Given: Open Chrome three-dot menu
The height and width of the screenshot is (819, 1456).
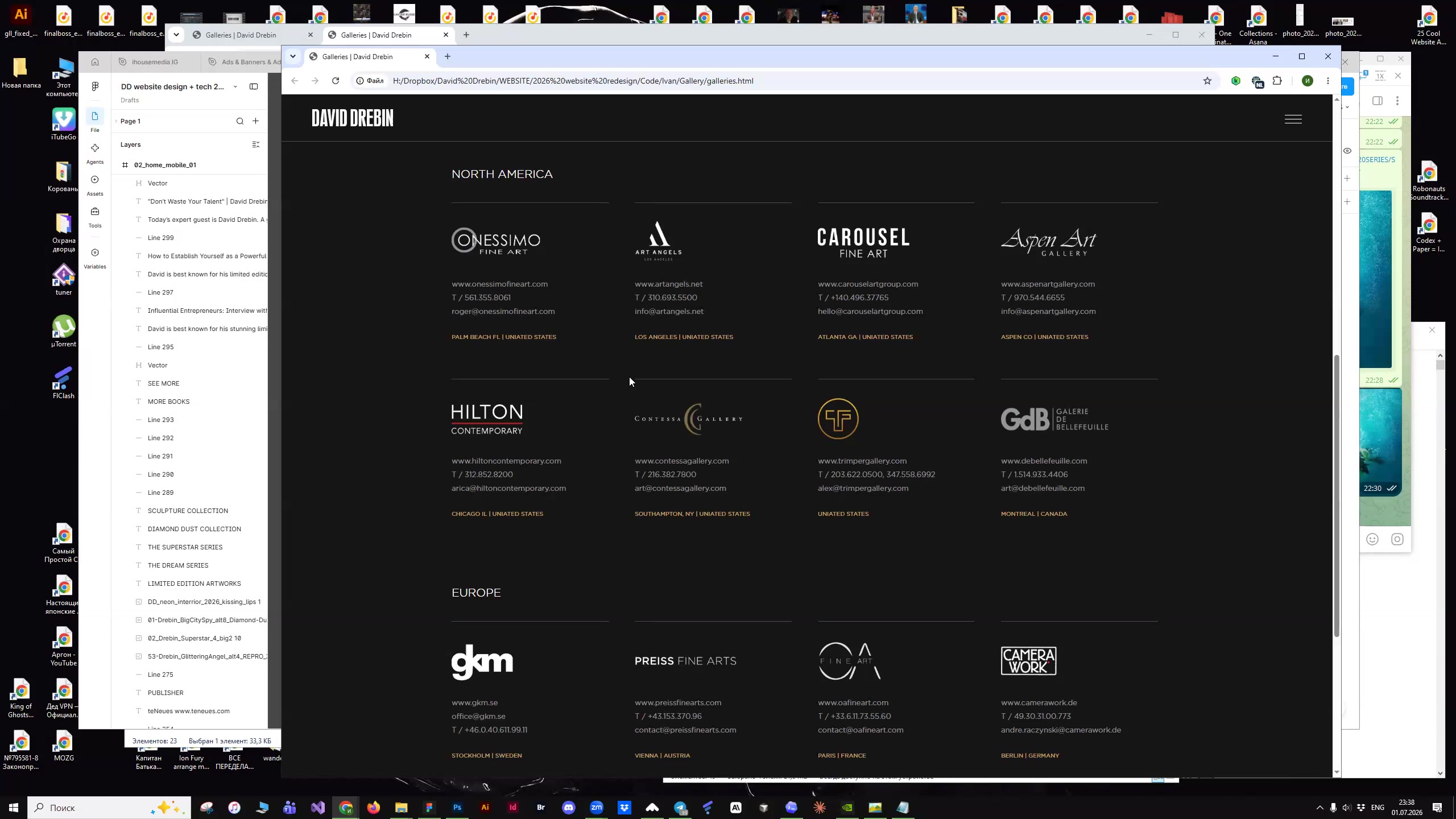Looking at the screenshot, I should pos(1328,81).
